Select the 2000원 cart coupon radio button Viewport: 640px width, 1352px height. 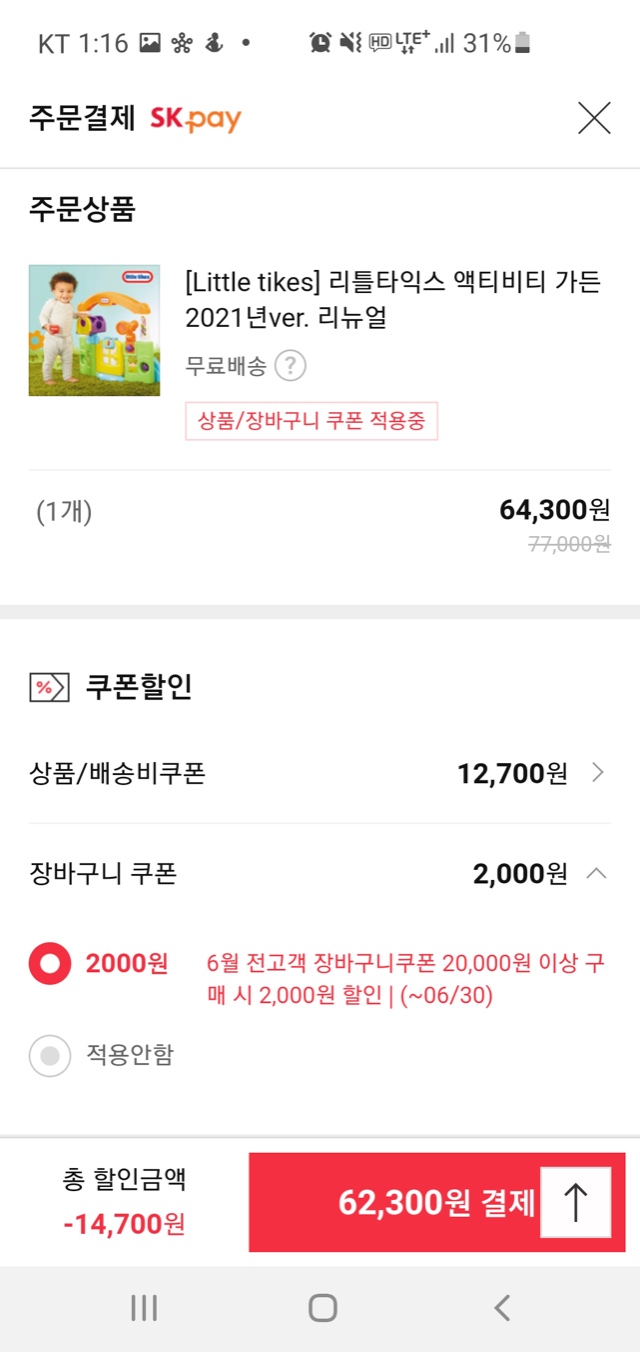tap(50, 964)
